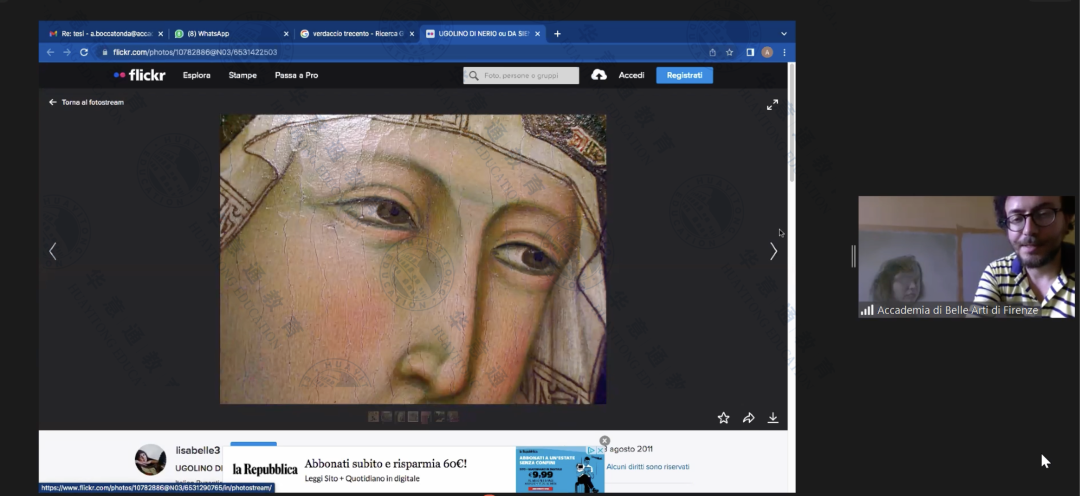Click the AdChoices icon on the banner
This screenshot has height=496, width=1080.
[x=591, y=451]
